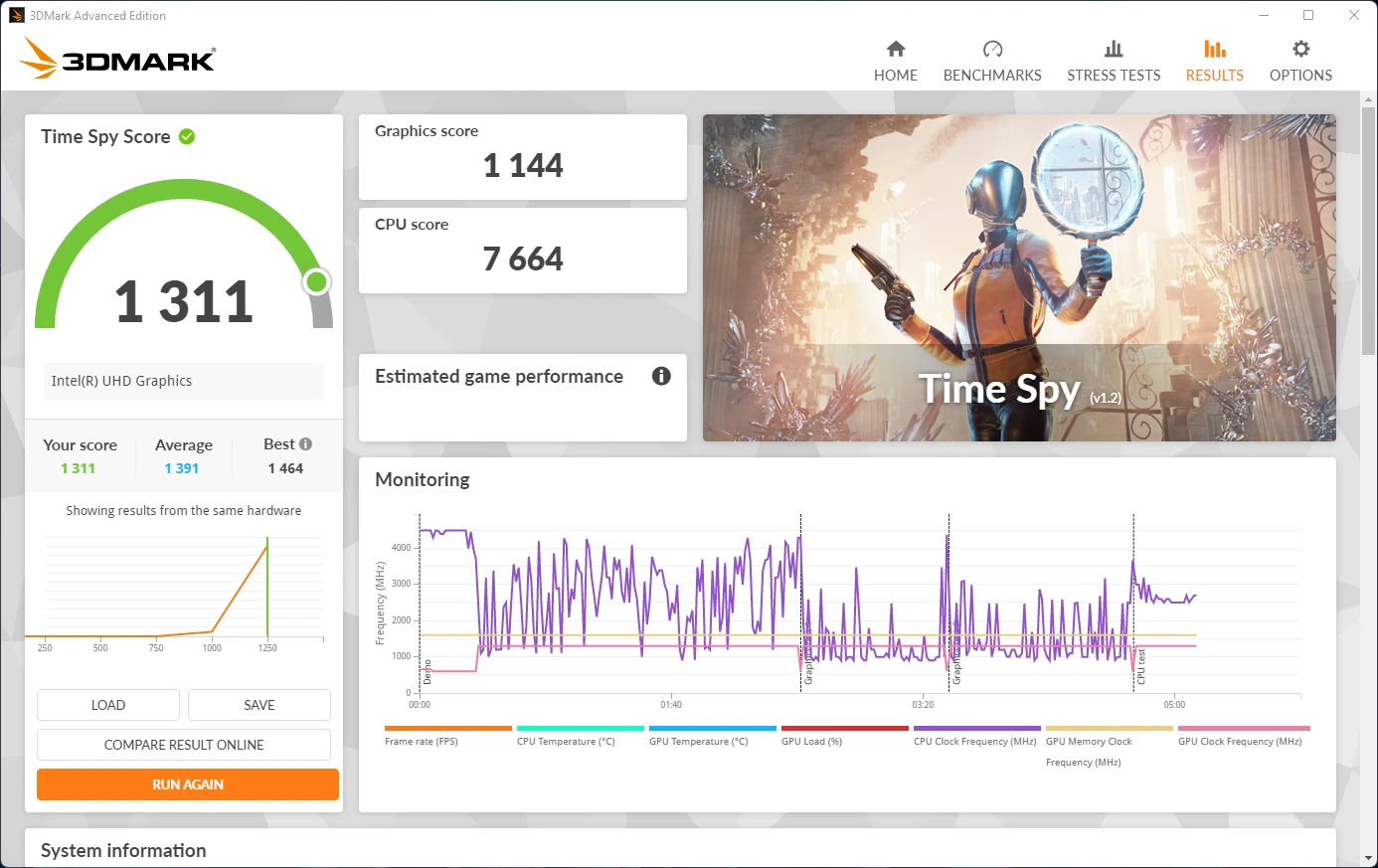Click 'Showing results from the same hardware' text
This screenshot has height=868, width=1378.
tap(184, 511)
